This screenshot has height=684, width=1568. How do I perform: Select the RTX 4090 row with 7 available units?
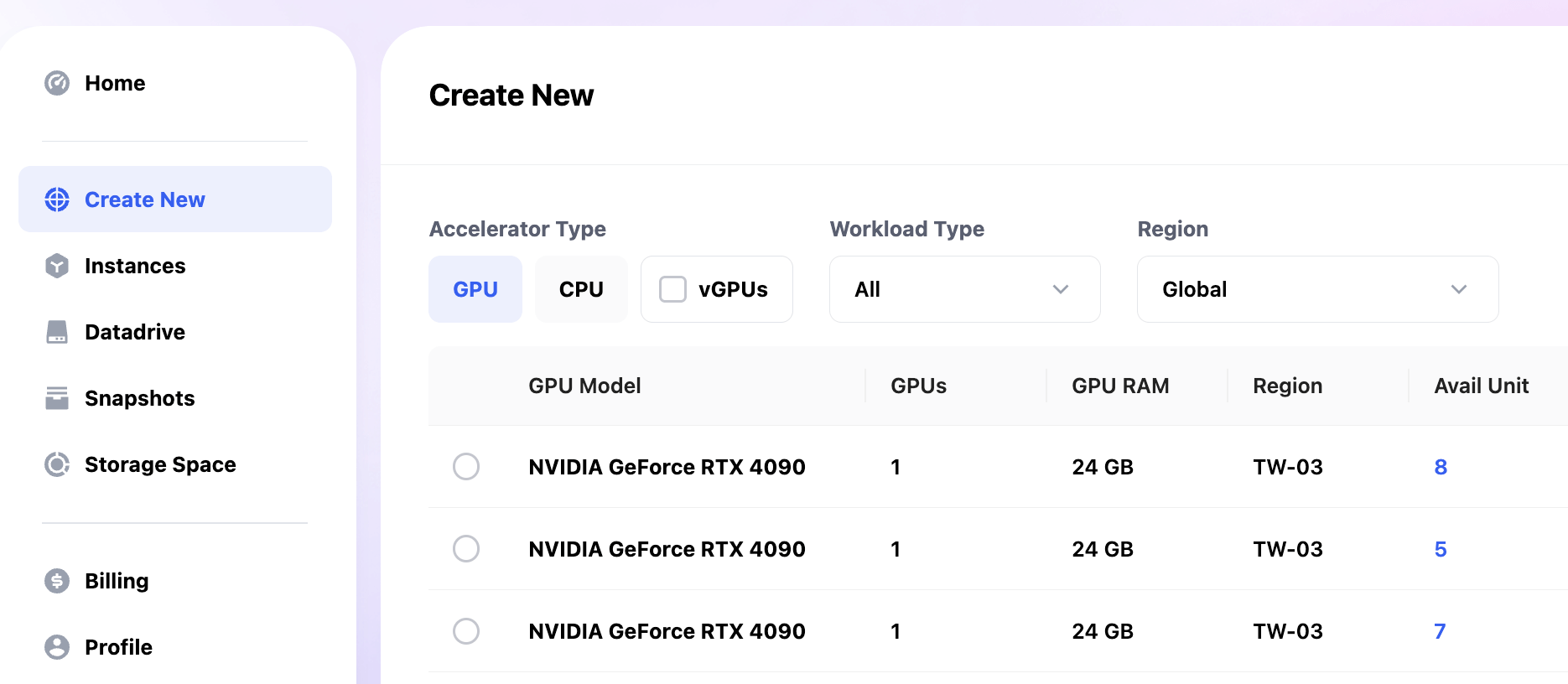tap(466, 631)
